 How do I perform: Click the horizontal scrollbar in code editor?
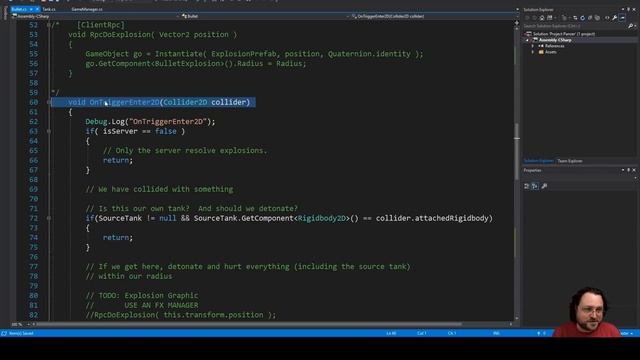click(249, 324)
